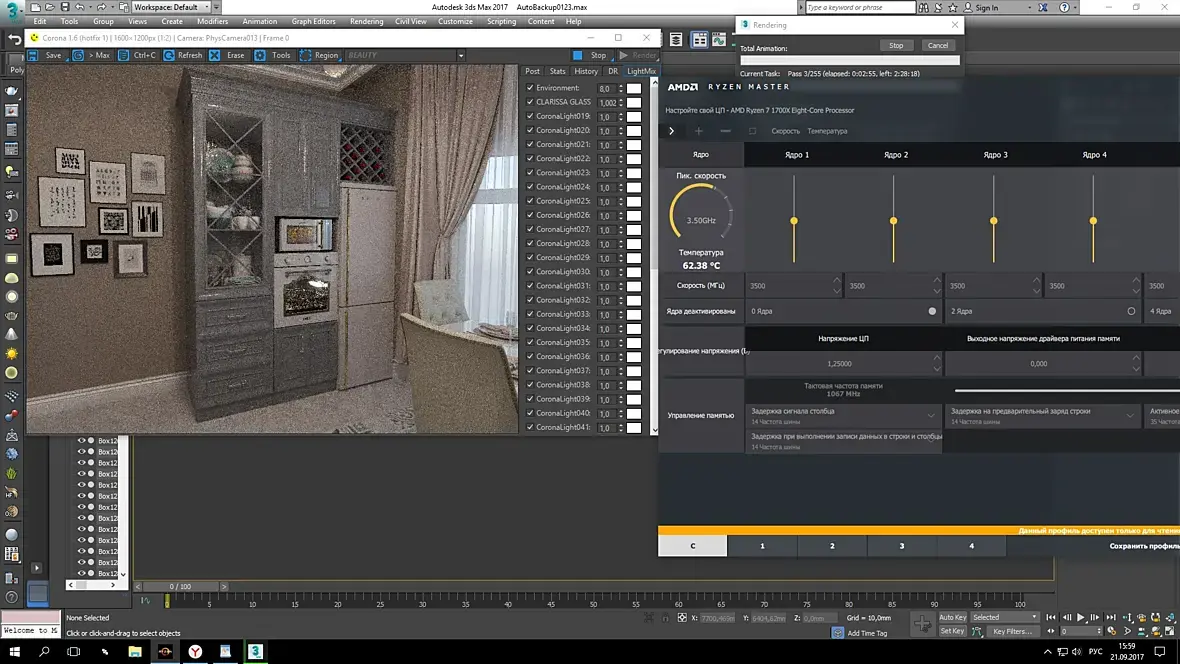Click the Ctrl+C copy icon in Corona VFB
This screenshot has width=1180, height=664.
coord(123,55)
